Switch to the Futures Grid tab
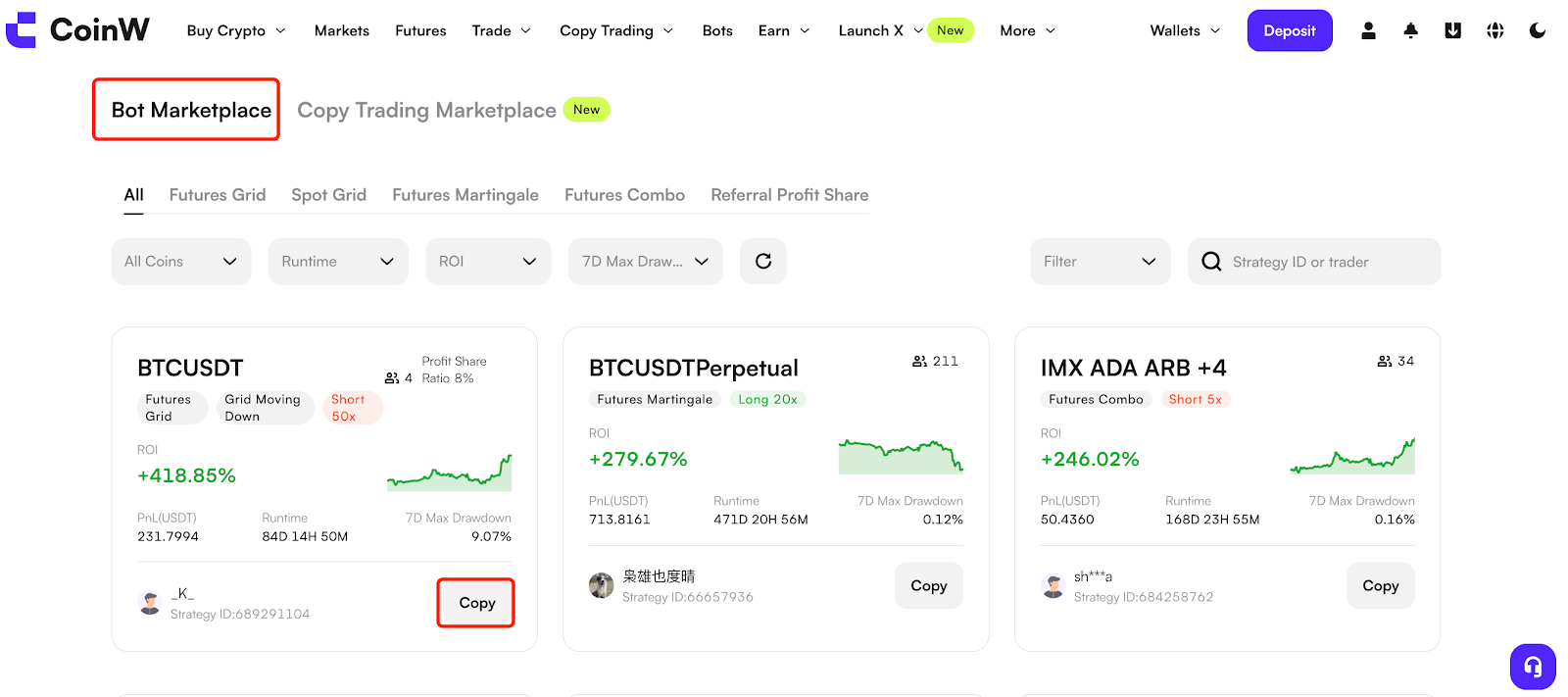The width and height of the screenshot is (1568, 697). [218, 195]
